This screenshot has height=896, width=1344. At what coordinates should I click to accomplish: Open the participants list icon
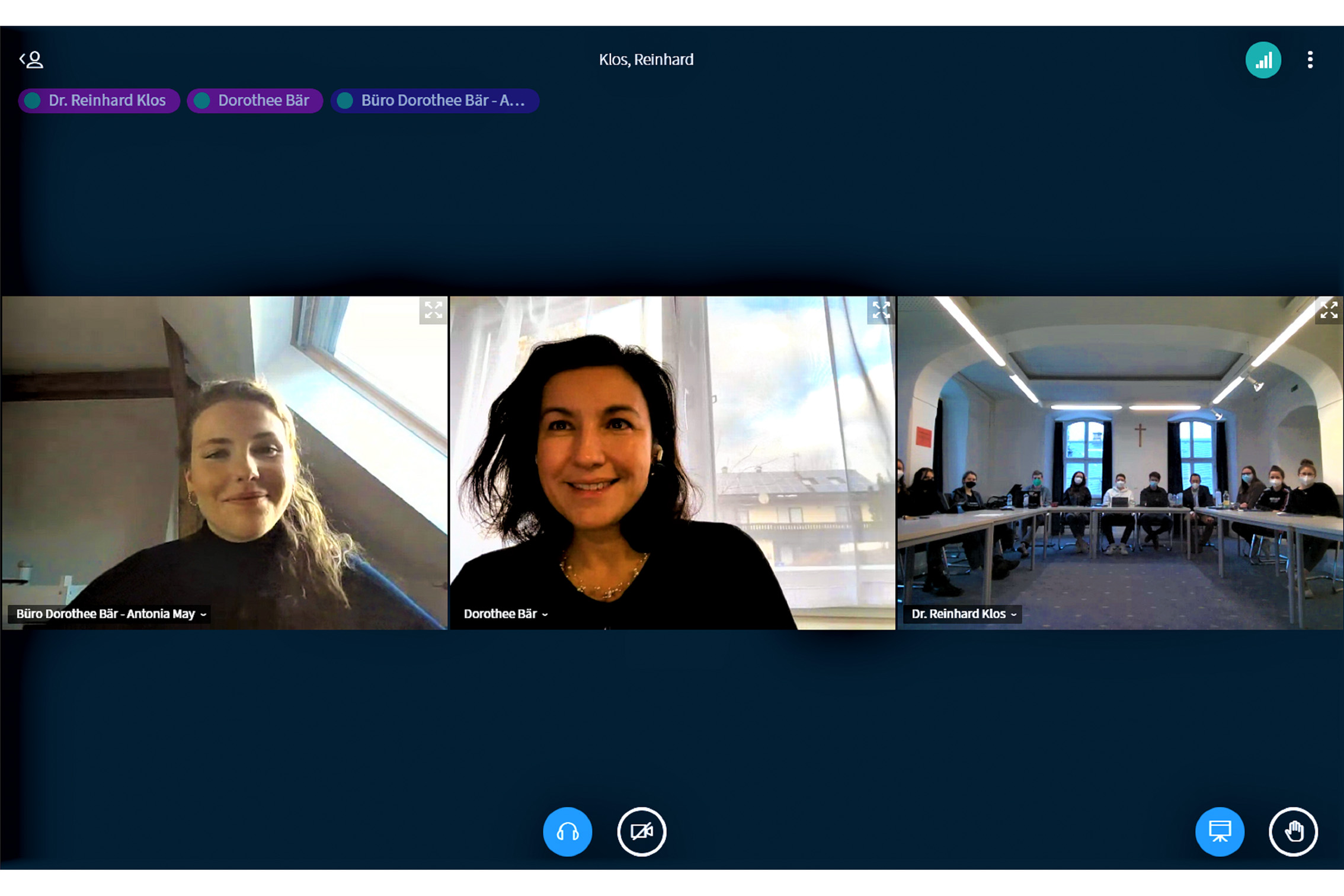tap(31, 60)
